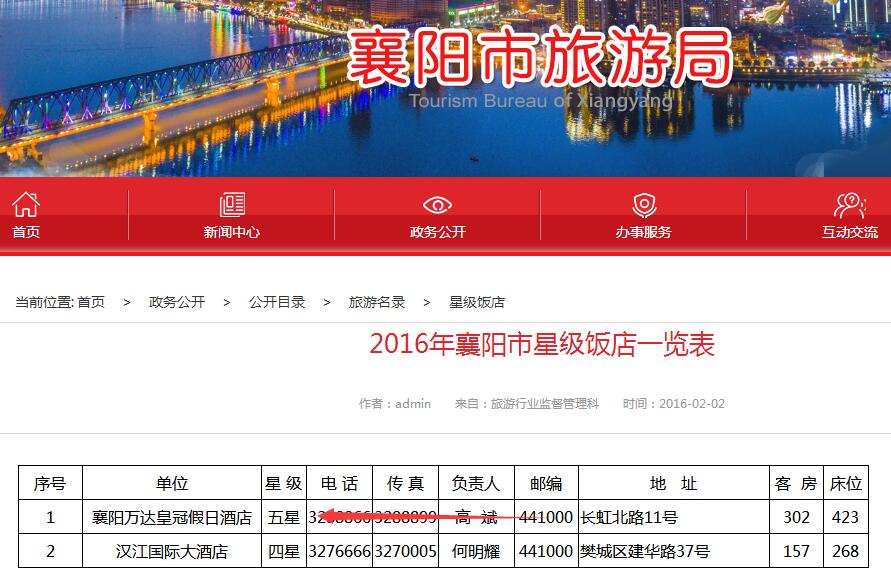Select the article title 2016年襄阳市星级饭店一览表
This screenshot has width=891, height=568.
pos(542,344)
